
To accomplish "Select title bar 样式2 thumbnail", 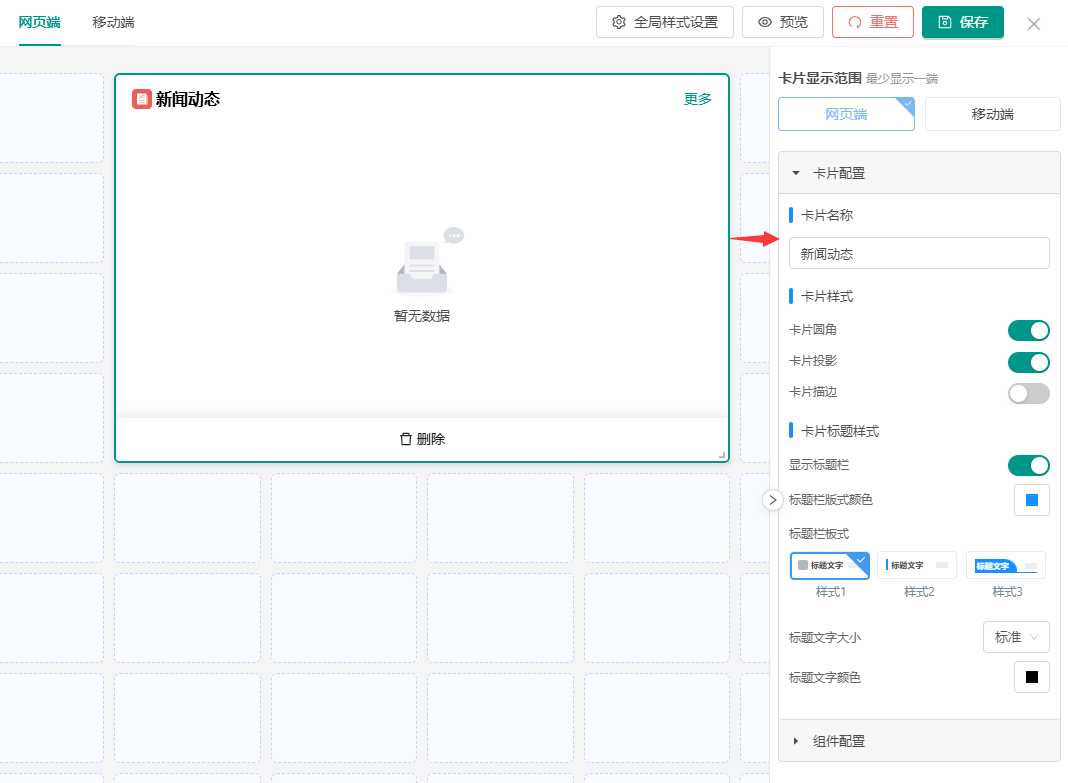I will (x=917, y=565).
